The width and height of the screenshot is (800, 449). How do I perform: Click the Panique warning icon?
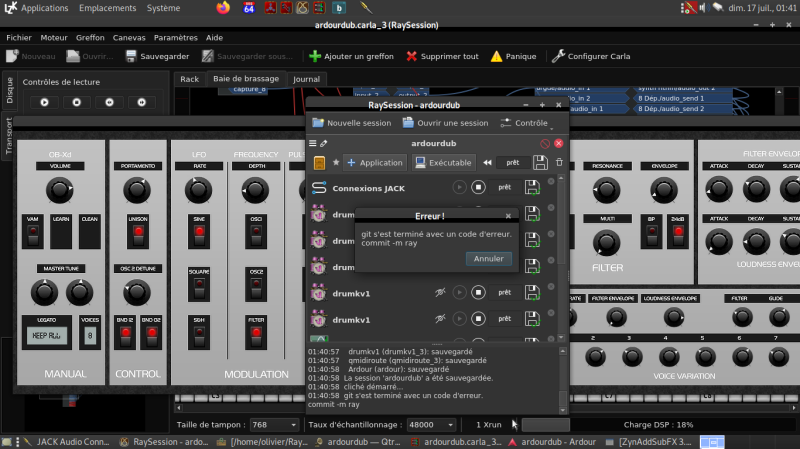[496, 56]
